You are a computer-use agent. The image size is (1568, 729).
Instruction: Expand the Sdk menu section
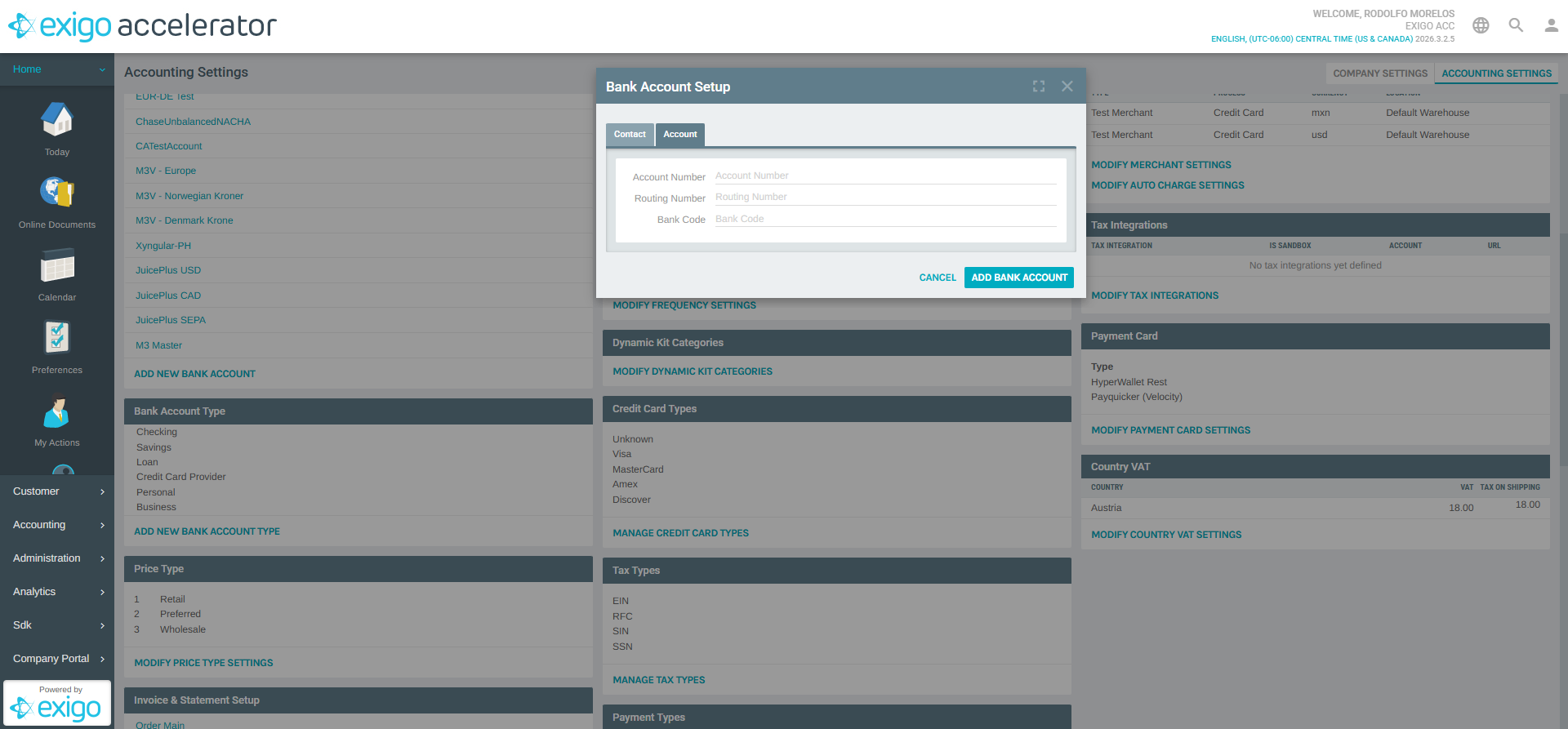coord(57,625)
